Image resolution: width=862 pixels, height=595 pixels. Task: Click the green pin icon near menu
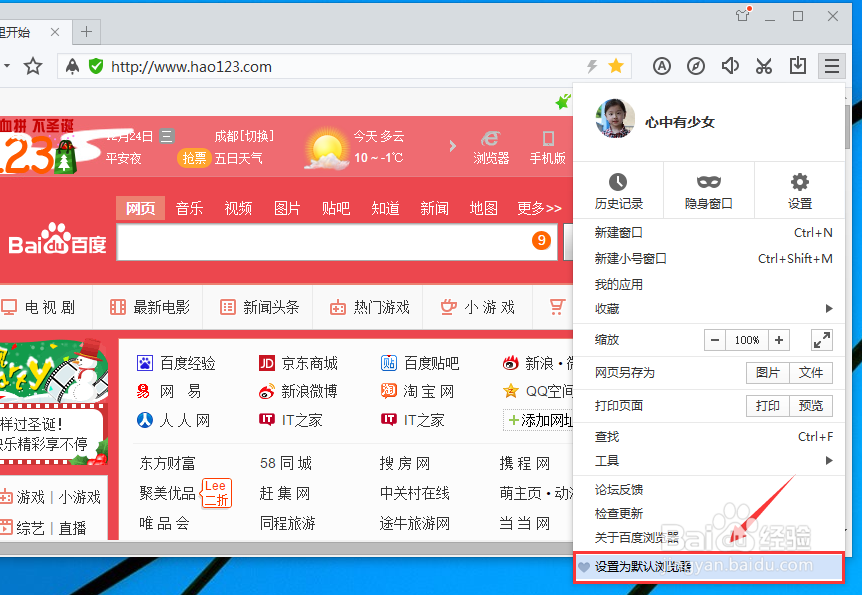[562, 101]
